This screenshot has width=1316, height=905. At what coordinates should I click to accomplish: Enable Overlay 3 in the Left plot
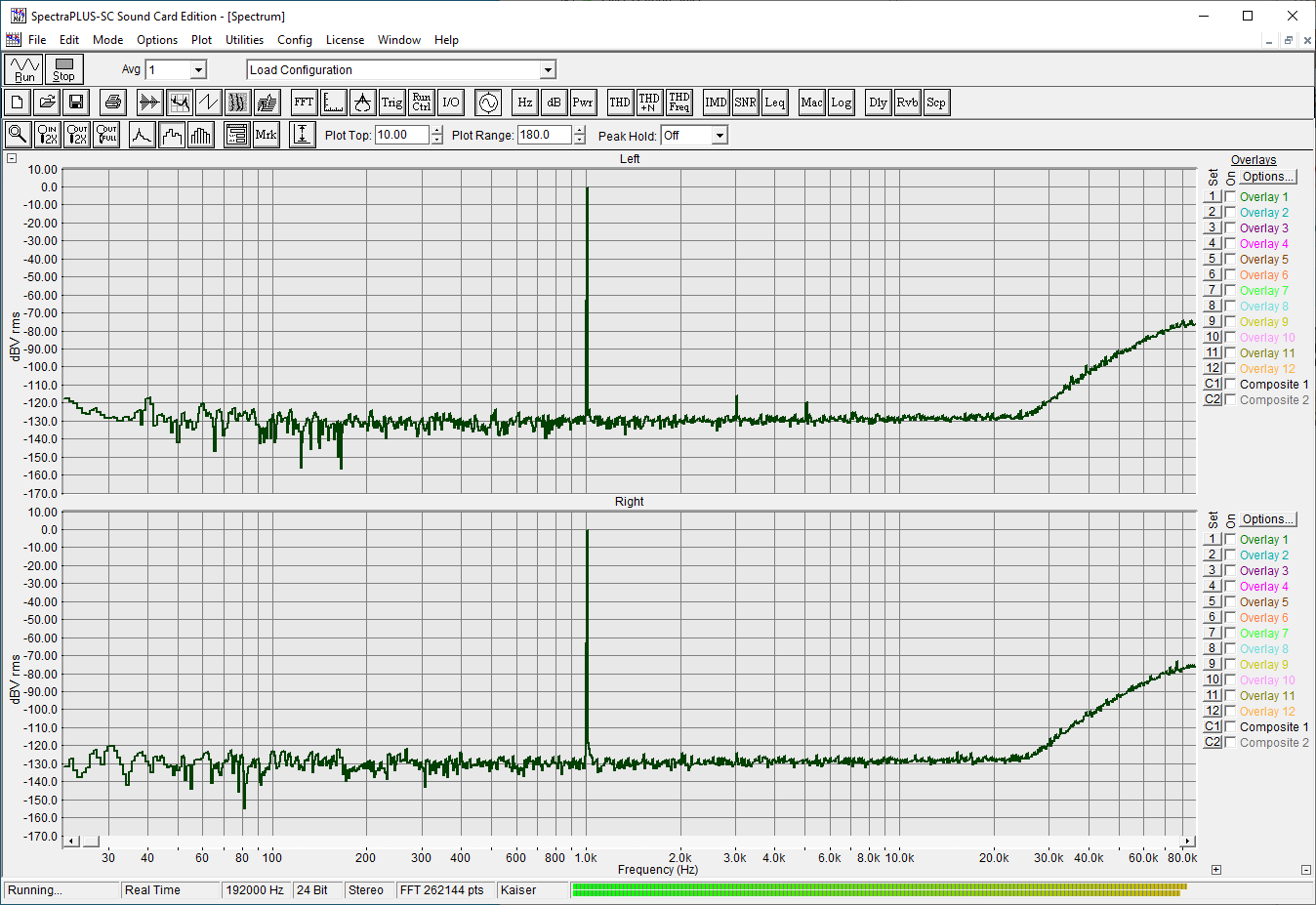point(1230,227)
